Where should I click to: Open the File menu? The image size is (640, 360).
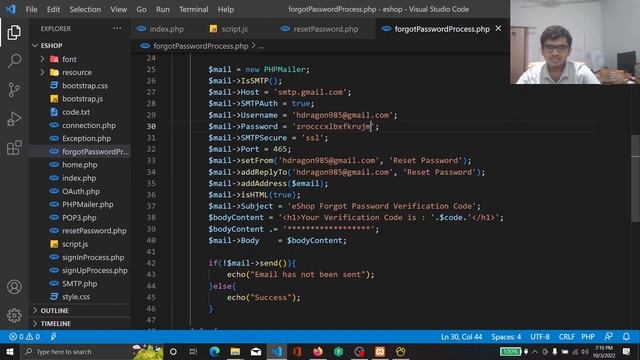31,9
